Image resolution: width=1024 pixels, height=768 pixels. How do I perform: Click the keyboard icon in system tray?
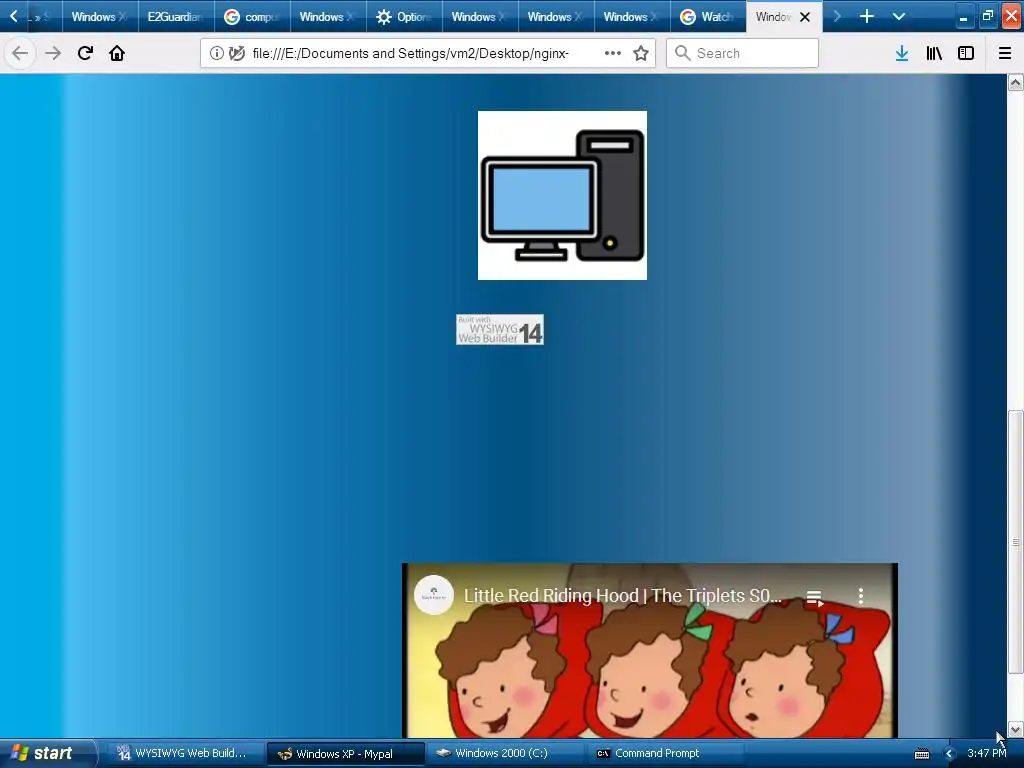click(921, 754)
